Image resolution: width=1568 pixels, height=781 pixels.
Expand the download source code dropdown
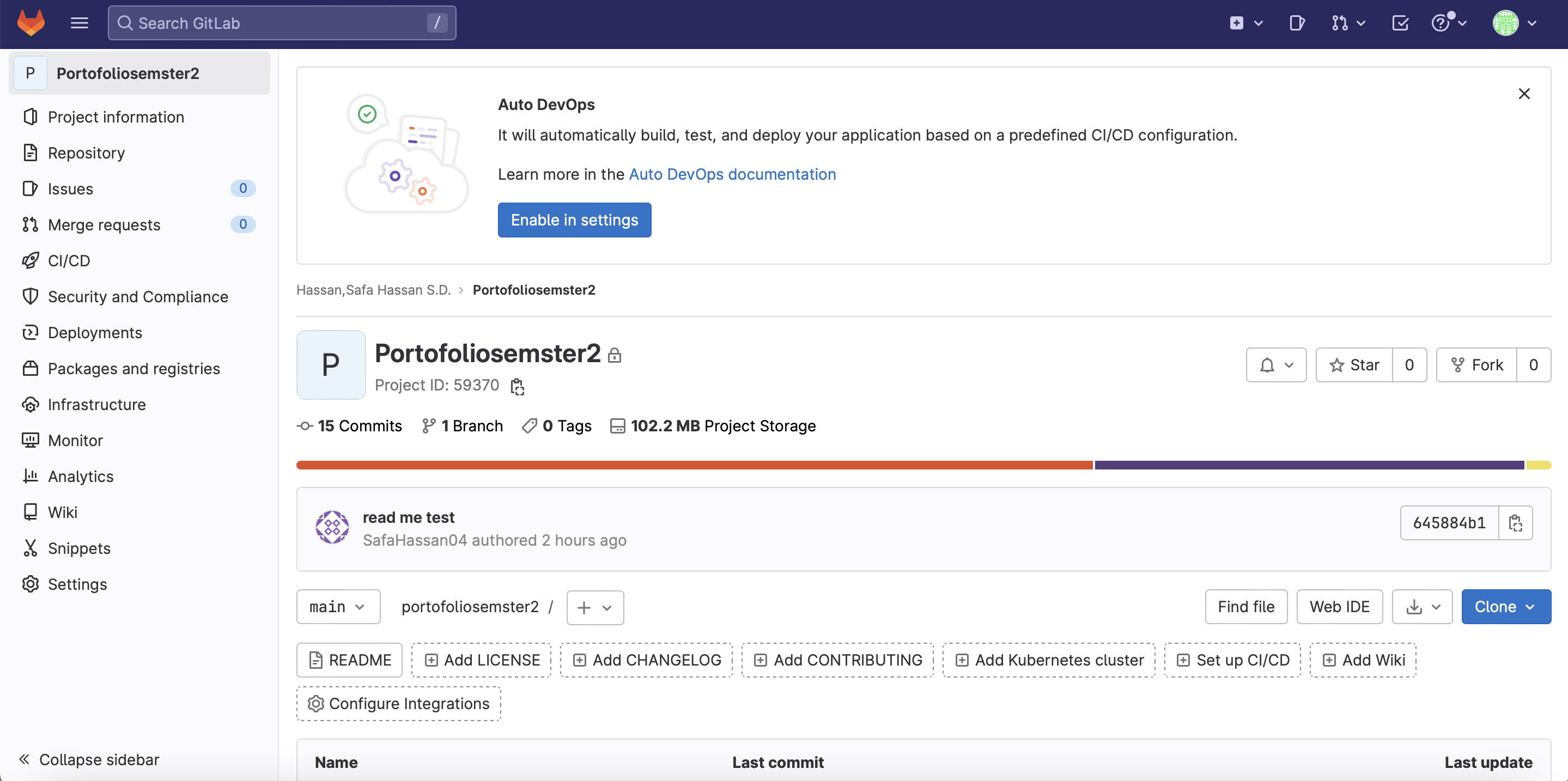click(x=1422, y=606)
